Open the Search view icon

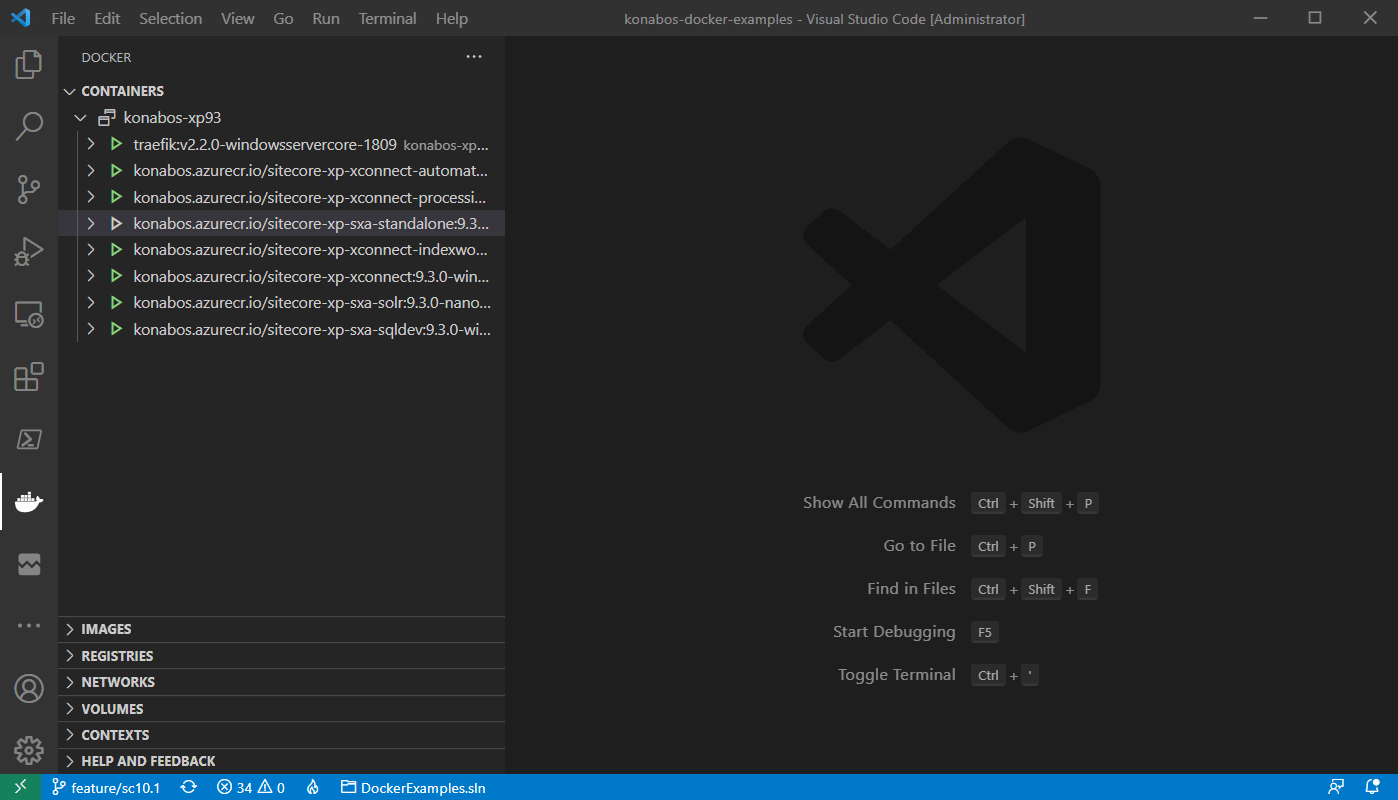[x=29, y=126]
